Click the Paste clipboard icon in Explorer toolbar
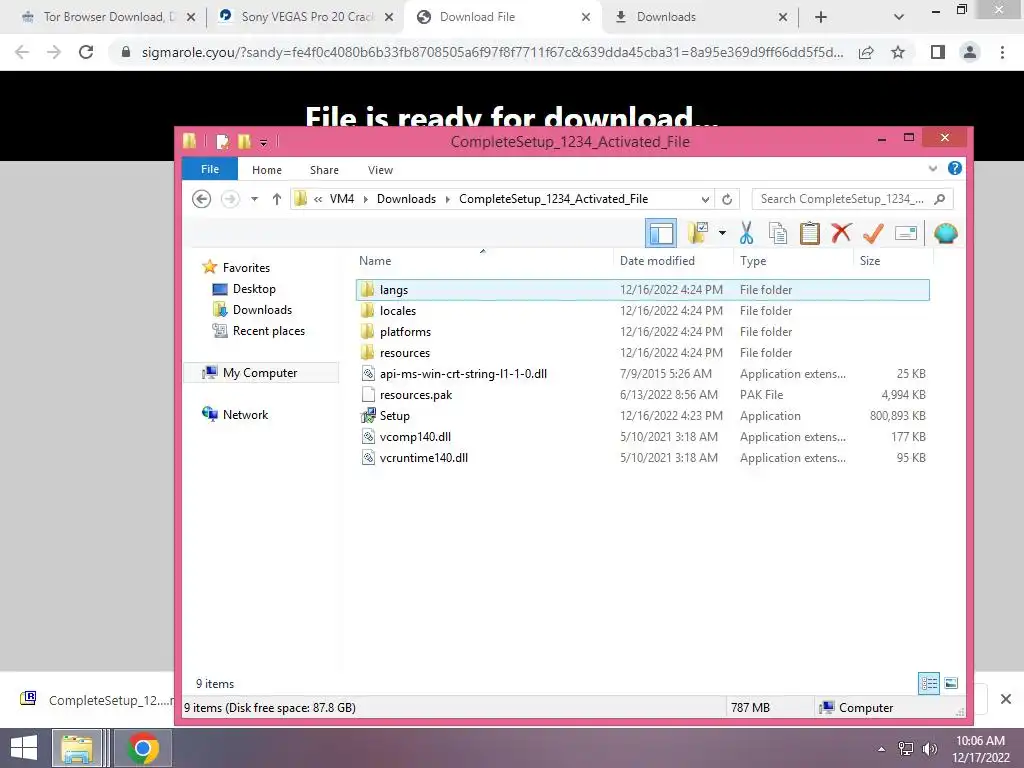1024x768 pixels. click(x=809, y=233)
